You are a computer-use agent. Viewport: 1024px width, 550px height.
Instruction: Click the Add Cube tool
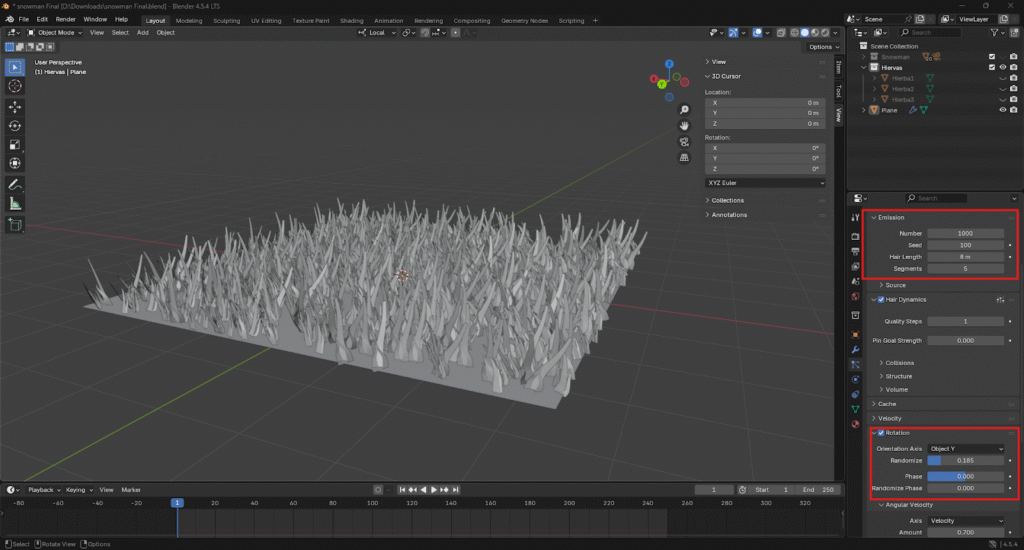pos(15,224)
